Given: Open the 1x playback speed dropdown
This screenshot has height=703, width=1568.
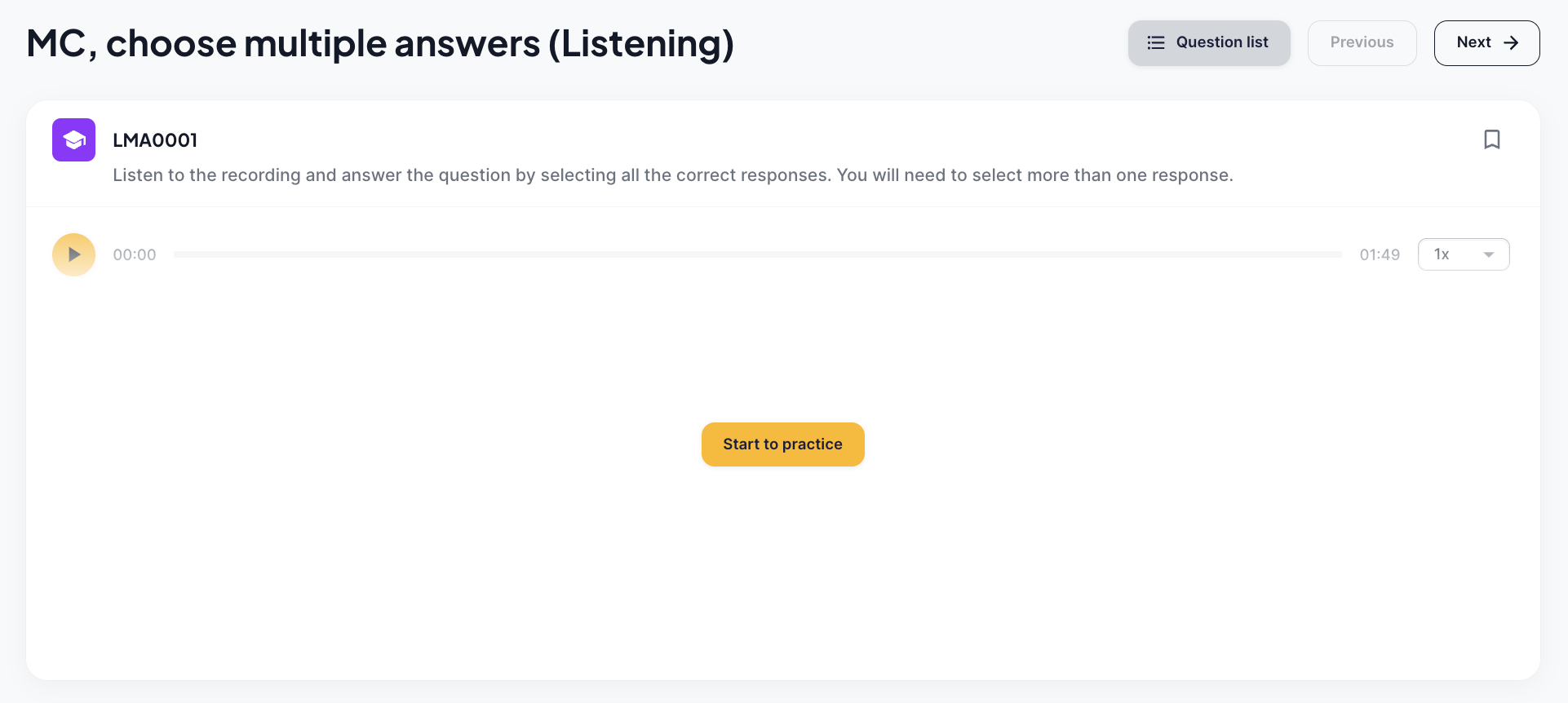Looking at the screenshot, I should 1464,254.
